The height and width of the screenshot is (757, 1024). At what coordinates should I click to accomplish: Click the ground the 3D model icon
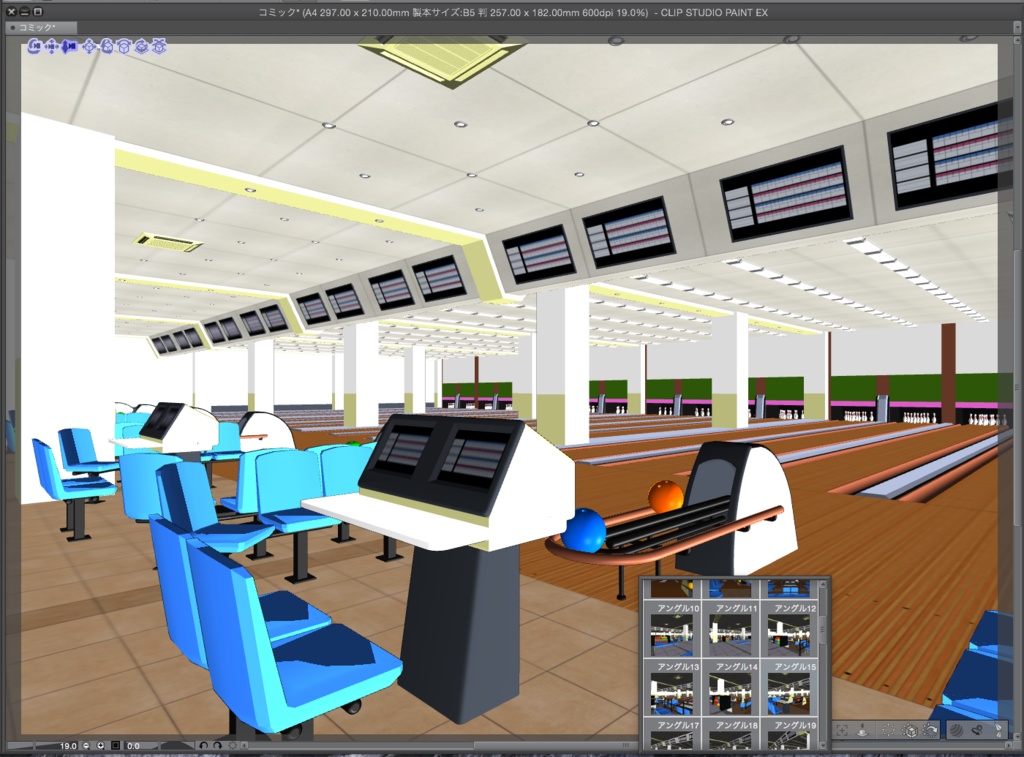[x=862, y=730]
